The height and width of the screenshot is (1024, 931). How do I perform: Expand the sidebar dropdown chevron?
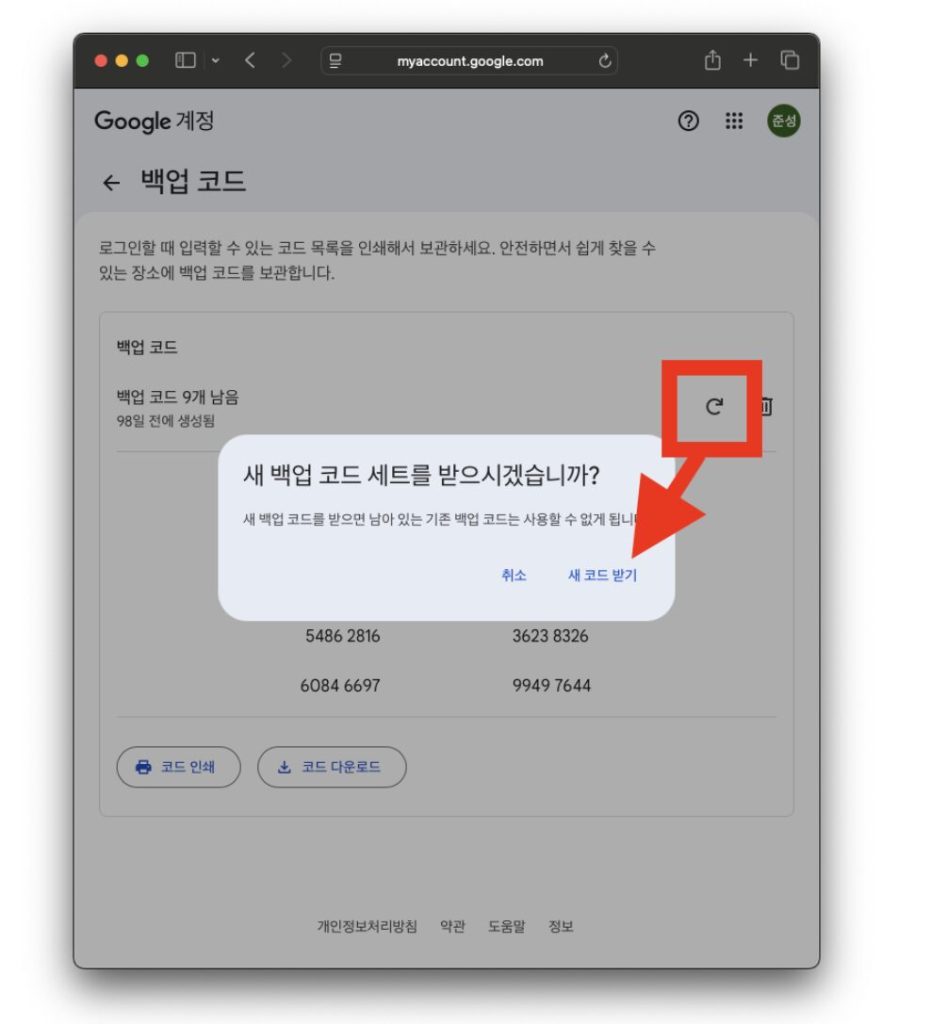coord(216,61)
